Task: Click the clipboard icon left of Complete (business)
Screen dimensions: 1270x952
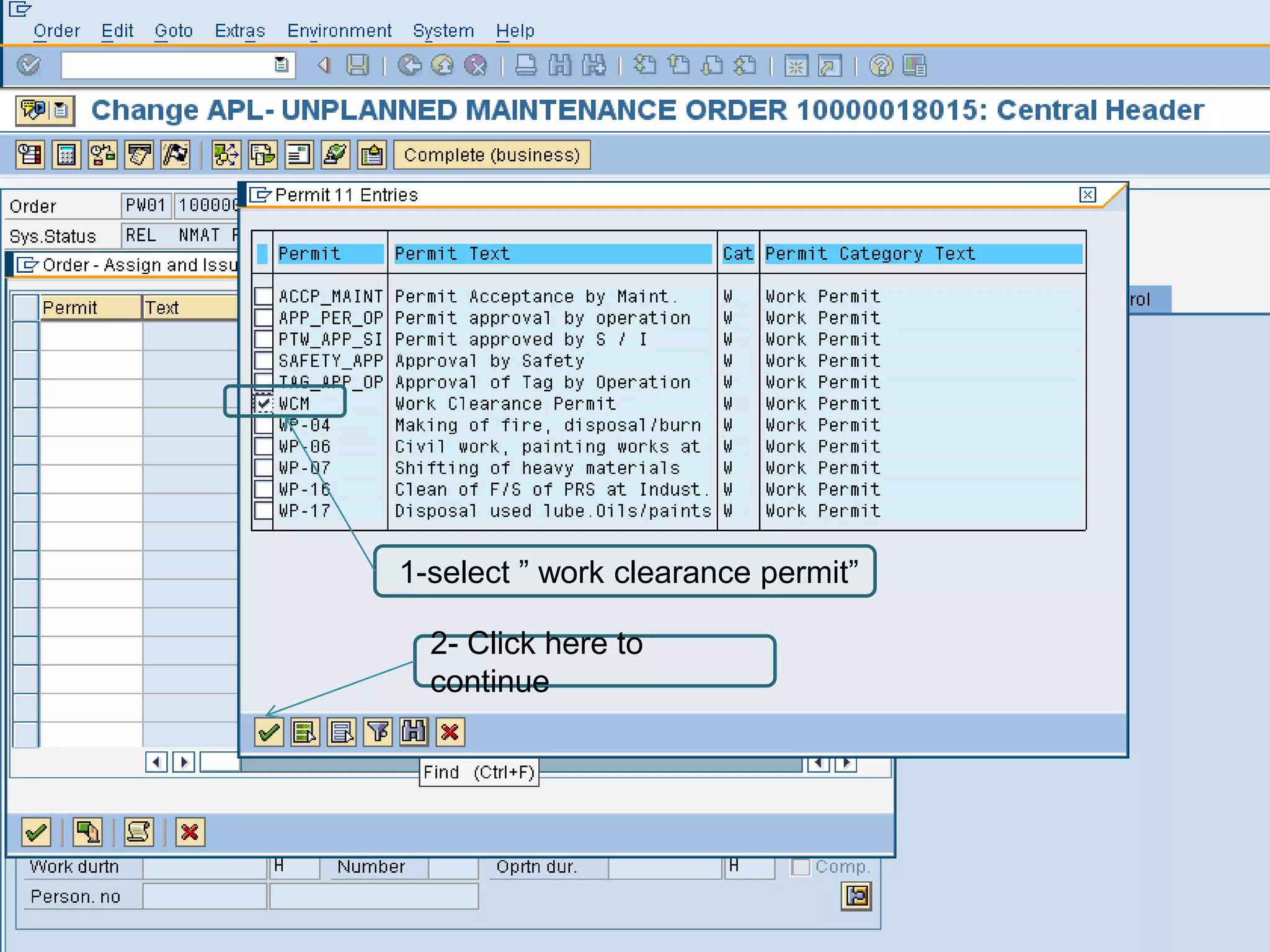Action: coord(372,155)
